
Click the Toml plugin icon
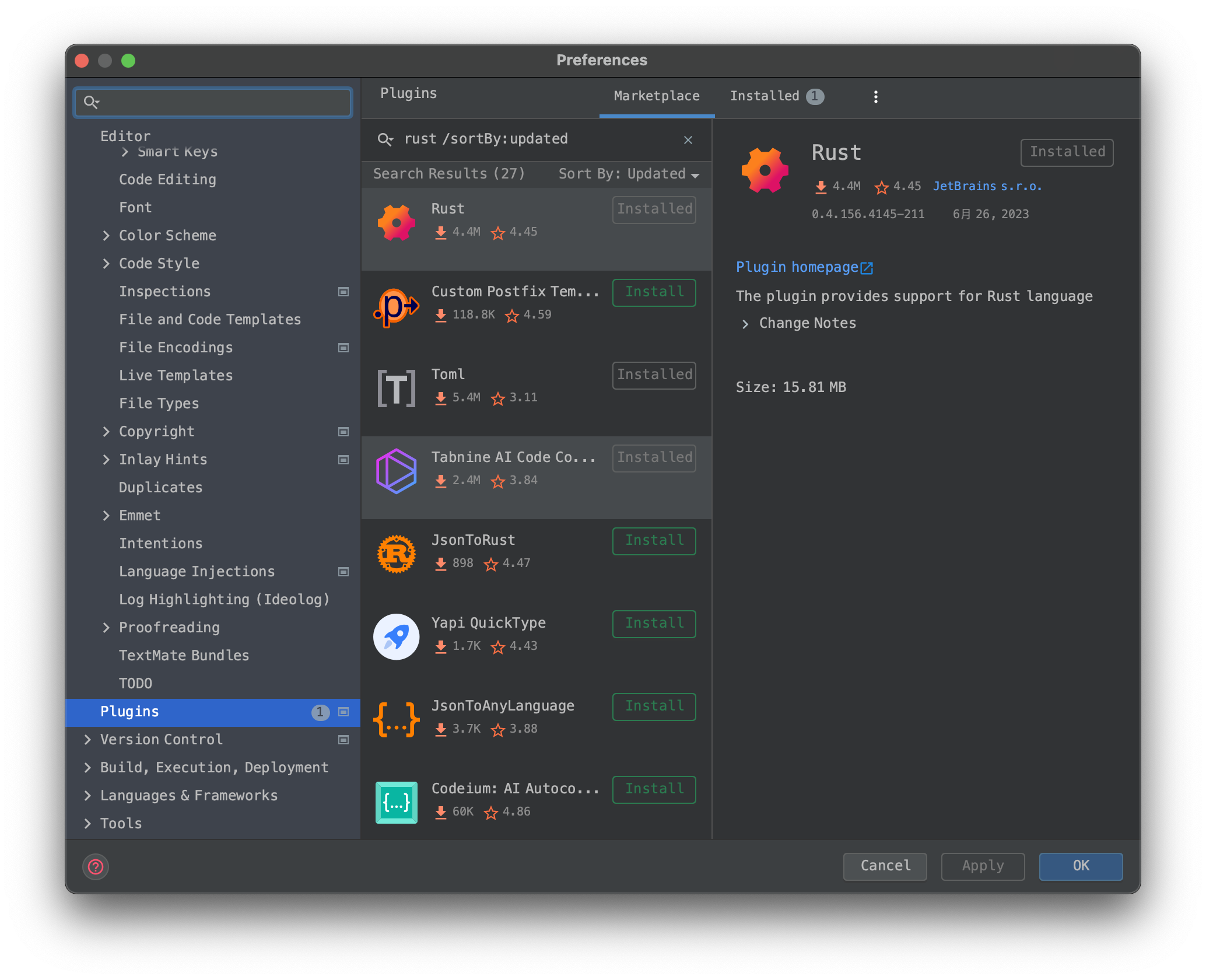(x=396, y=388)
